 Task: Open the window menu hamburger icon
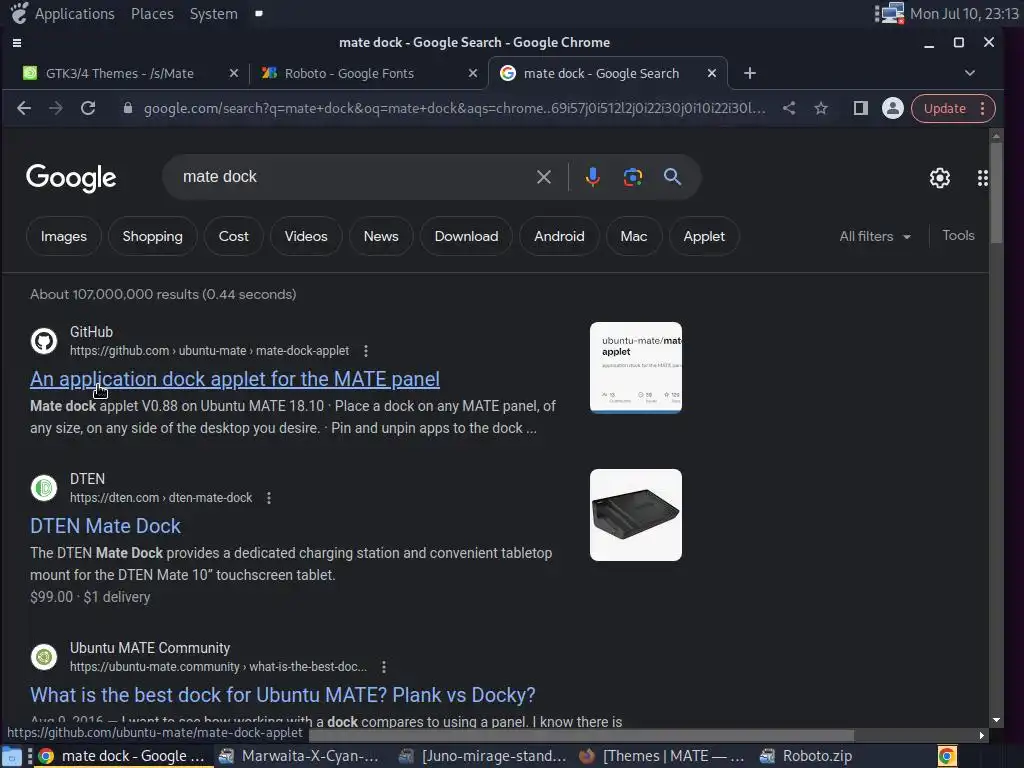pos(17,43)
